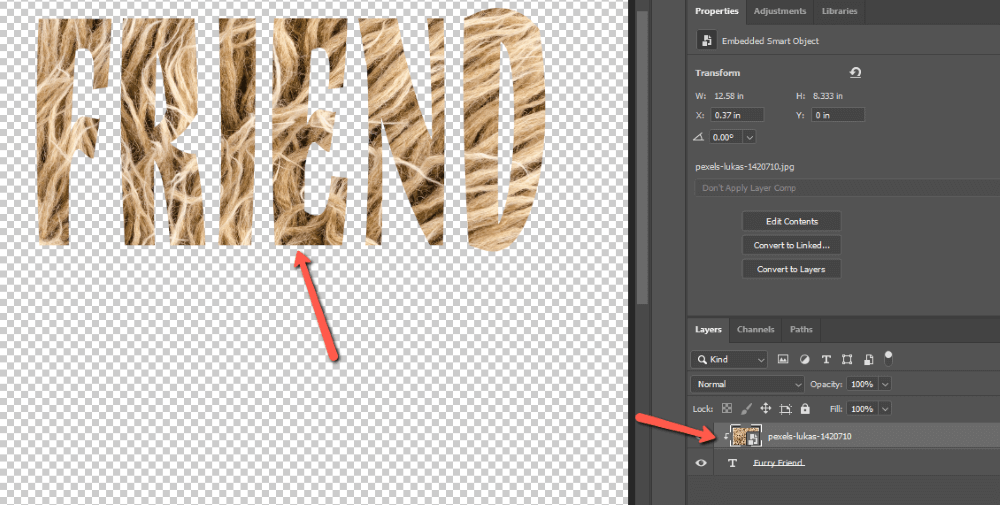Open the Adjustments tab
The image size is (1000, 505).
(x=779, y=11)
